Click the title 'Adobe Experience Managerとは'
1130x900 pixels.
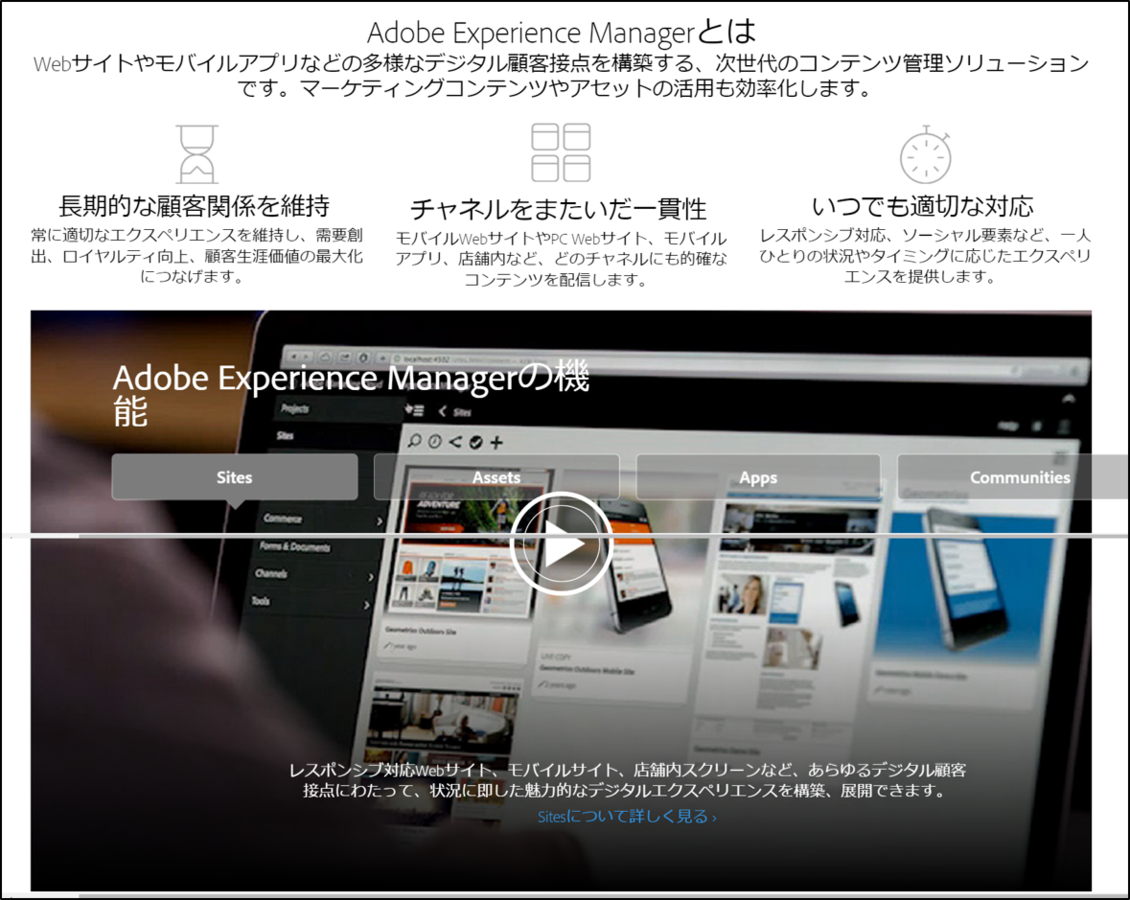561,32
